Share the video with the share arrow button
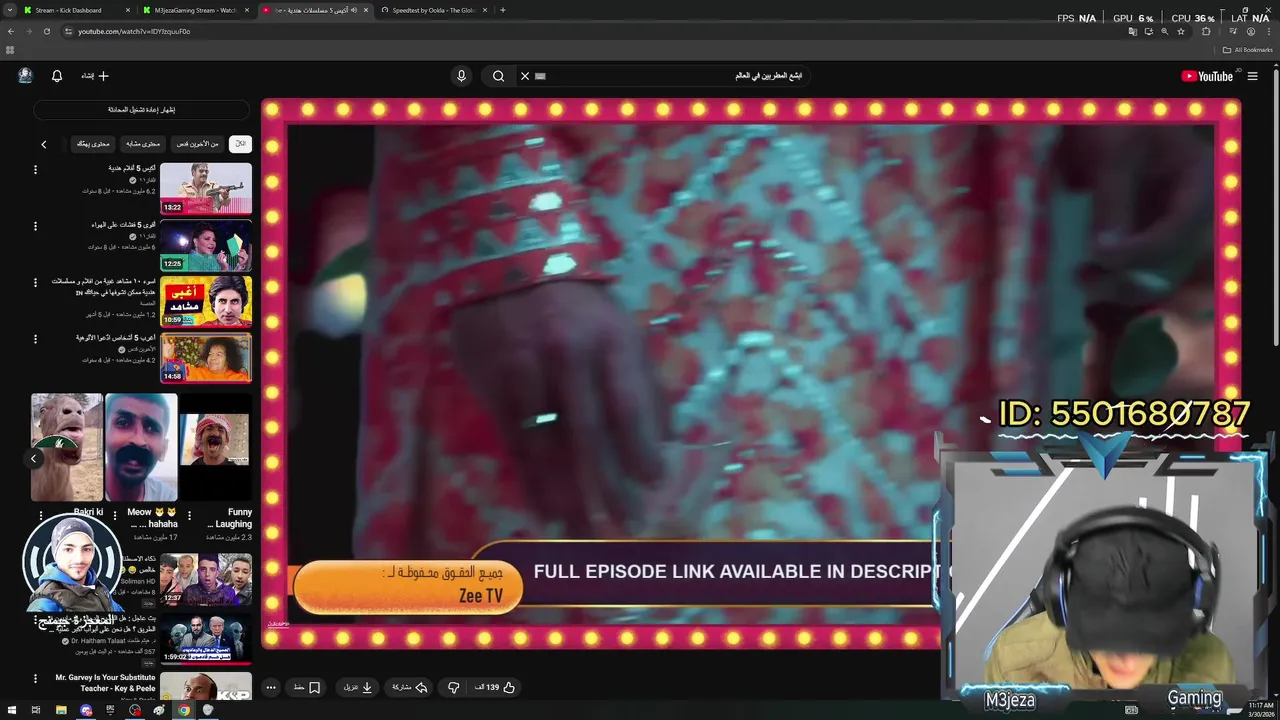 tap(410, 687)
